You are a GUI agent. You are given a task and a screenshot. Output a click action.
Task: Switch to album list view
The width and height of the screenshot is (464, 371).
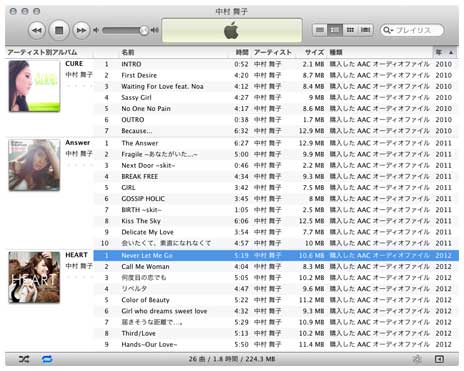pos(335,30)
